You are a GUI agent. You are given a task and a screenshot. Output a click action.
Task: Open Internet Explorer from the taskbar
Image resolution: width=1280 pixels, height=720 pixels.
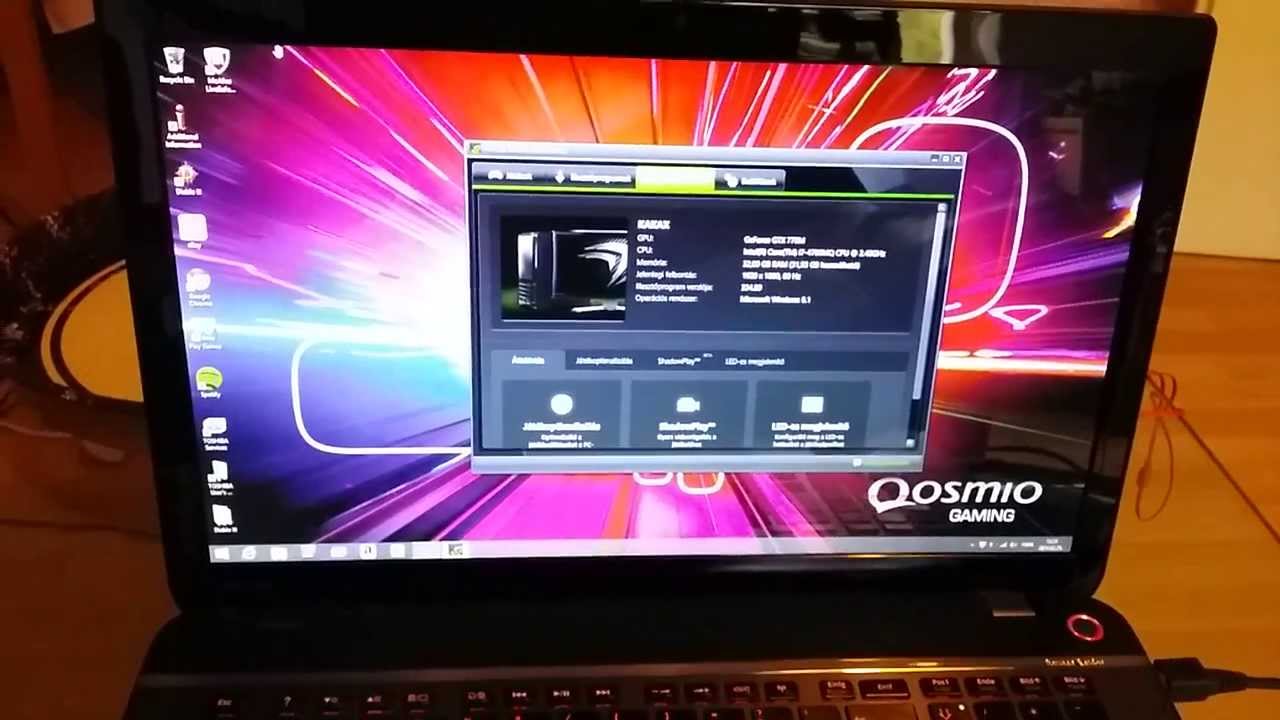249,553
